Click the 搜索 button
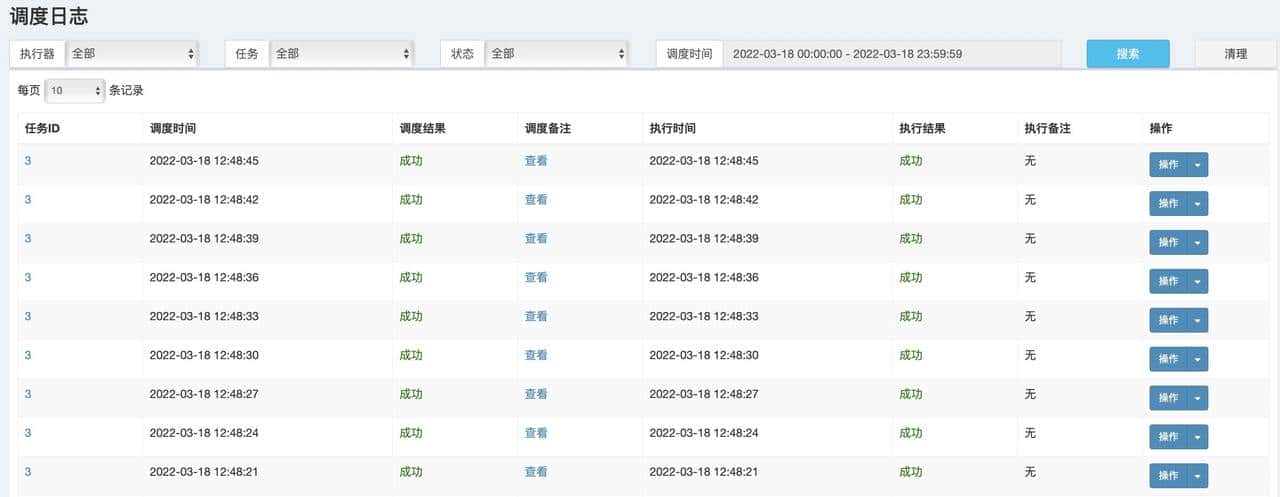Image resolution: width=1280 pixels, height=497 pixels. click(1128, 54)
